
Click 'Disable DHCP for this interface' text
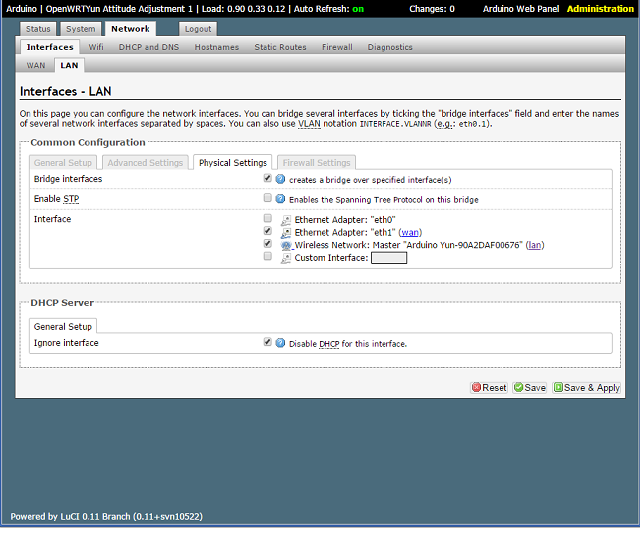[x=348, y=344]
